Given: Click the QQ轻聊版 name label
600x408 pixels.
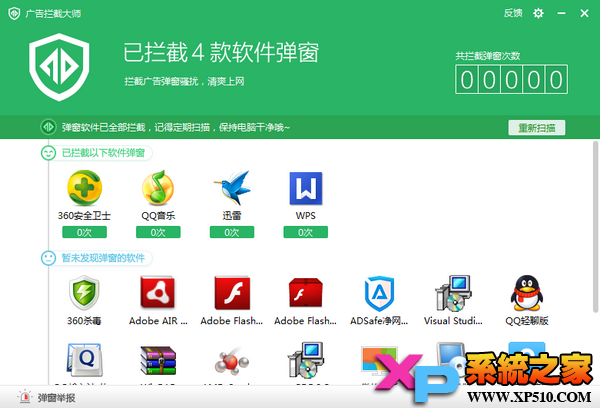Looking at the screenshot, I should click(x=527, y=321).
